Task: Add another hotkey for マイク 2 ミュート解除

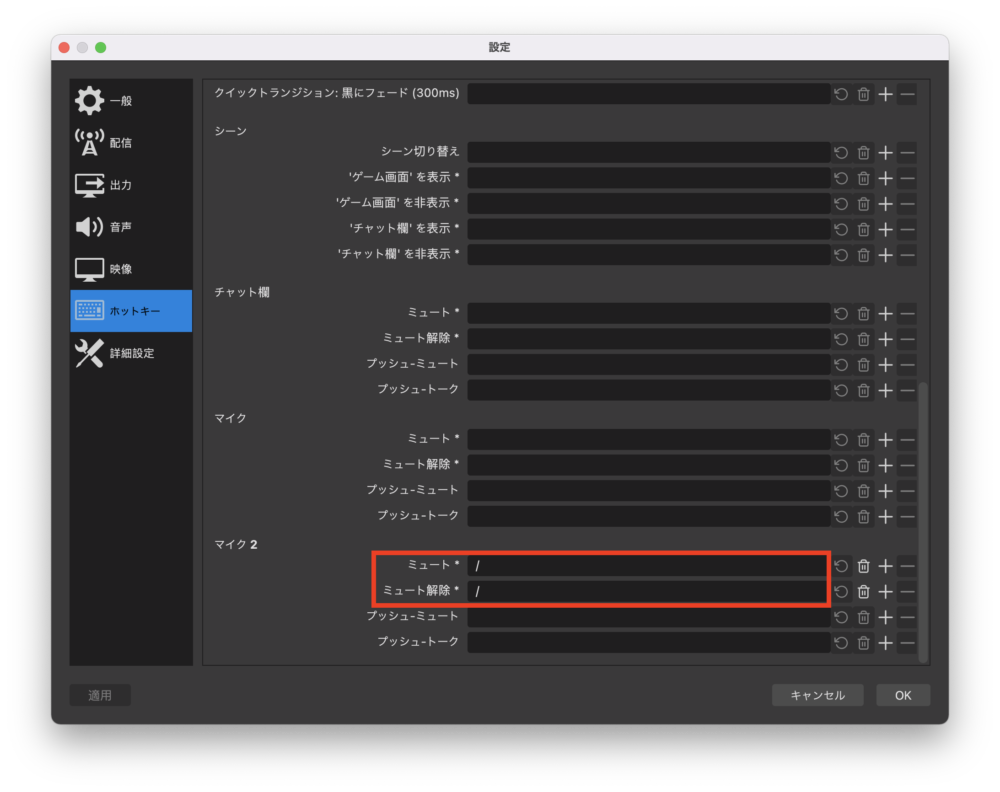Action: click(x=885, y=592)
